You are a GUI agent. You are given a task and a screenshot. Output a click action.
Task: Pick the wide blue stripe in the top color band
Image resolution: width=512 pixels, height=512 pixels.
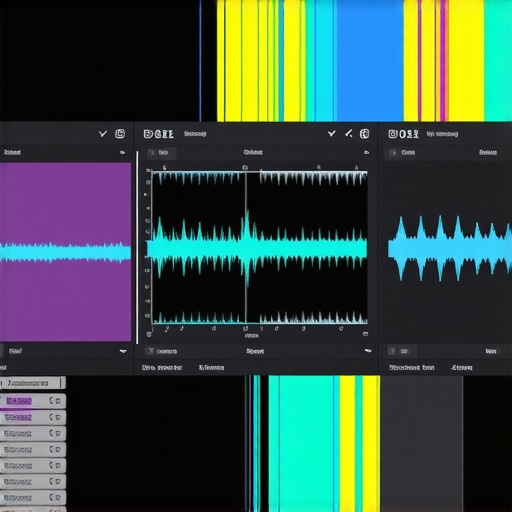(370, 61)
